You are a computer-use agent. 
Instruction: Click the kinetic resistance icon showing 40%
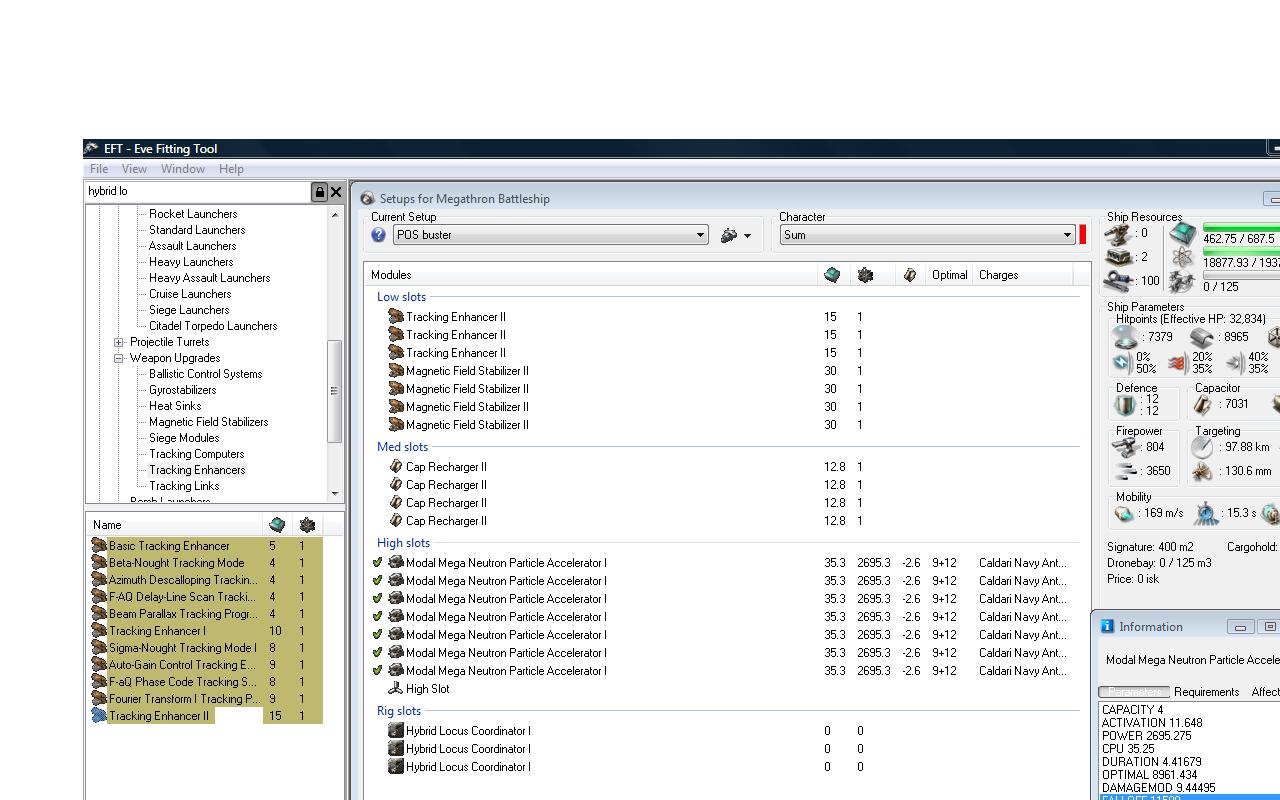(1235, 363)
